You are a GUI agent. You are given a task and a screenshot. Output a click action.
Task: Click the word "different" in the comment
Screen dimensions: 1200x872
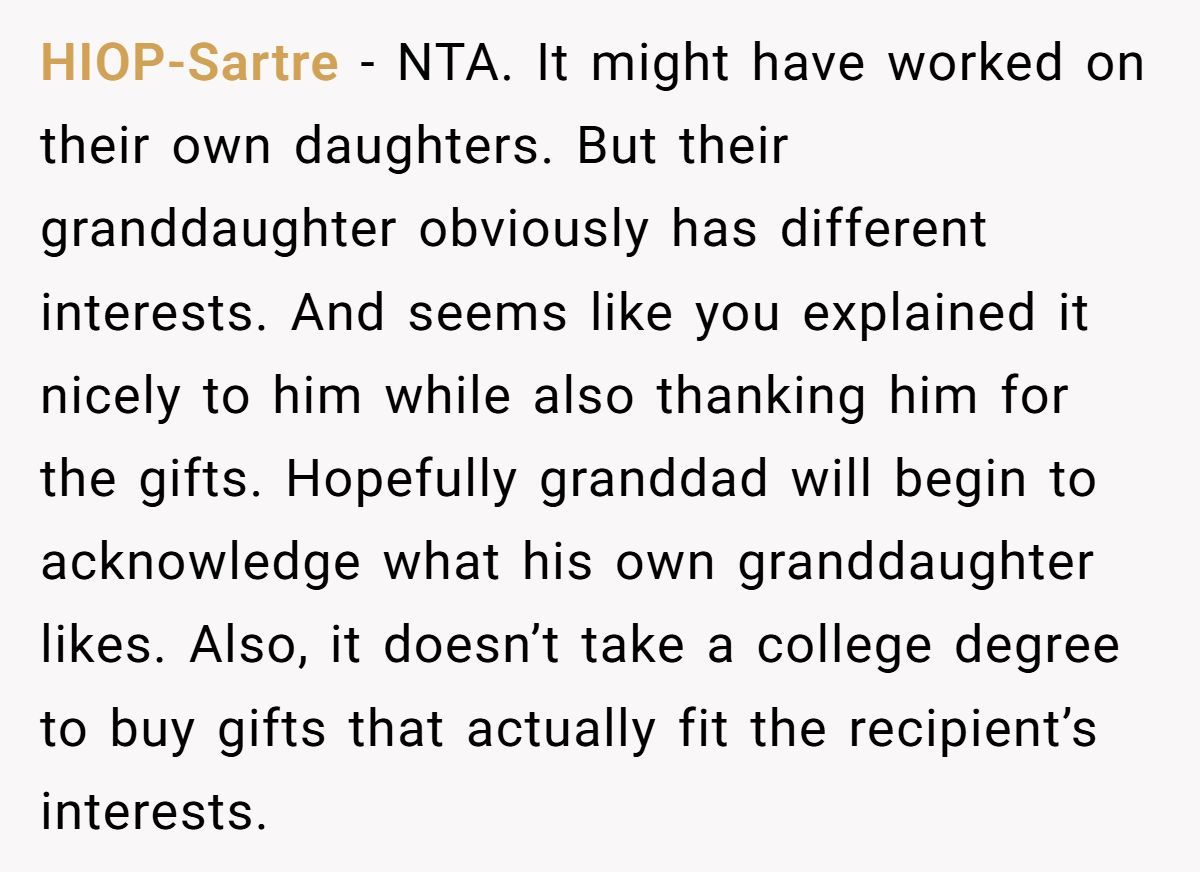pyautogui.click(x=883, y=230)
